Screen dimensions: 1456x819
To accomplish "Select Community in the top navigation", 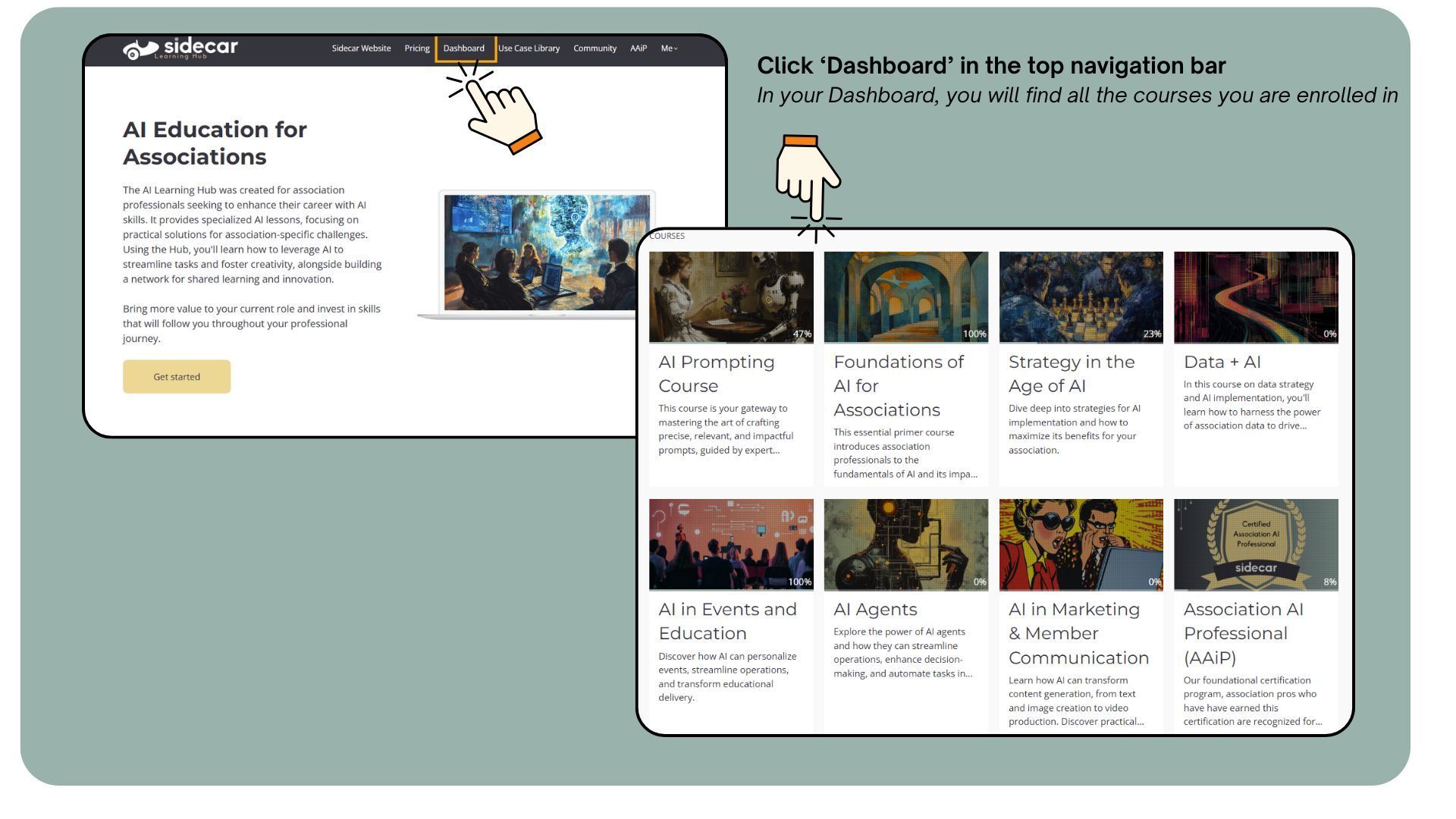I will coord(595,49).
